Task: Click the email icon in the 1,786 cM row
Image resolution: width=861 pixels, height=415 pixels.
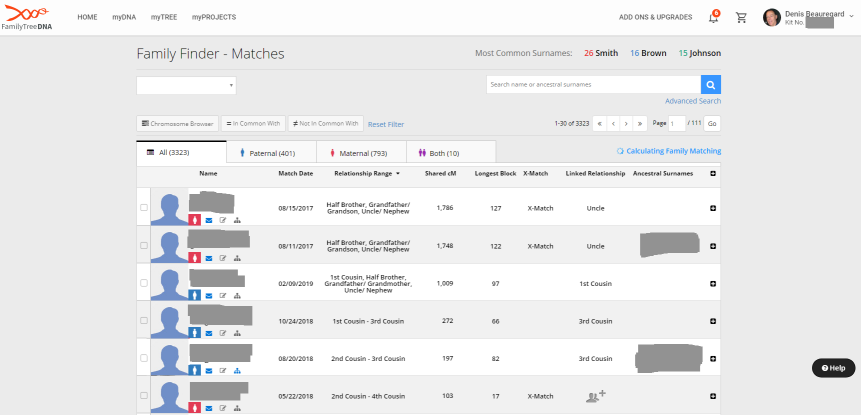Action: 209,220
